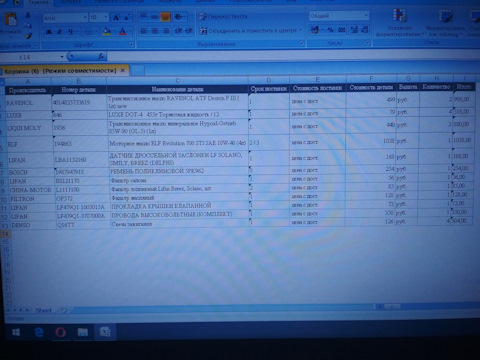The width and height of the screenshot is (480, 360).
Task: Apply the fill color bucket icon
Action: coord(107,32)
